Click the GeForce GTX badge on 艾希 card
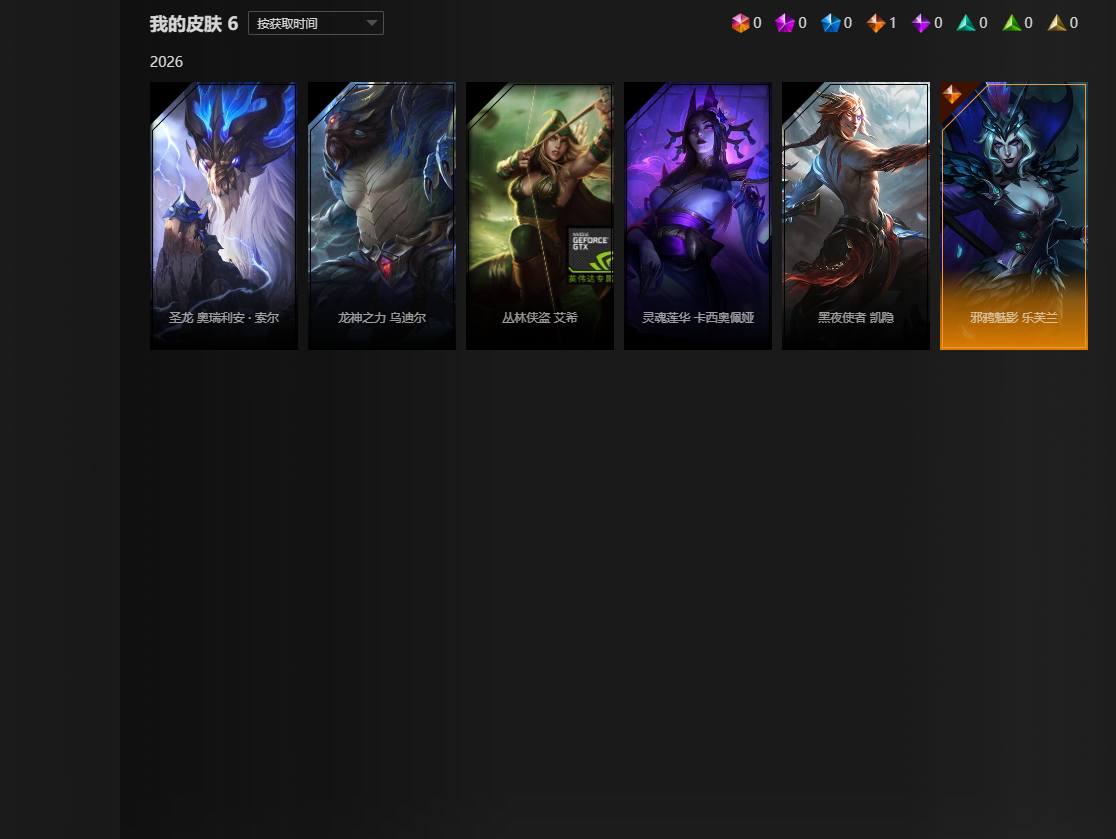Image resolution: width=1116 pixels, height=839 pixels. point(590,255)
